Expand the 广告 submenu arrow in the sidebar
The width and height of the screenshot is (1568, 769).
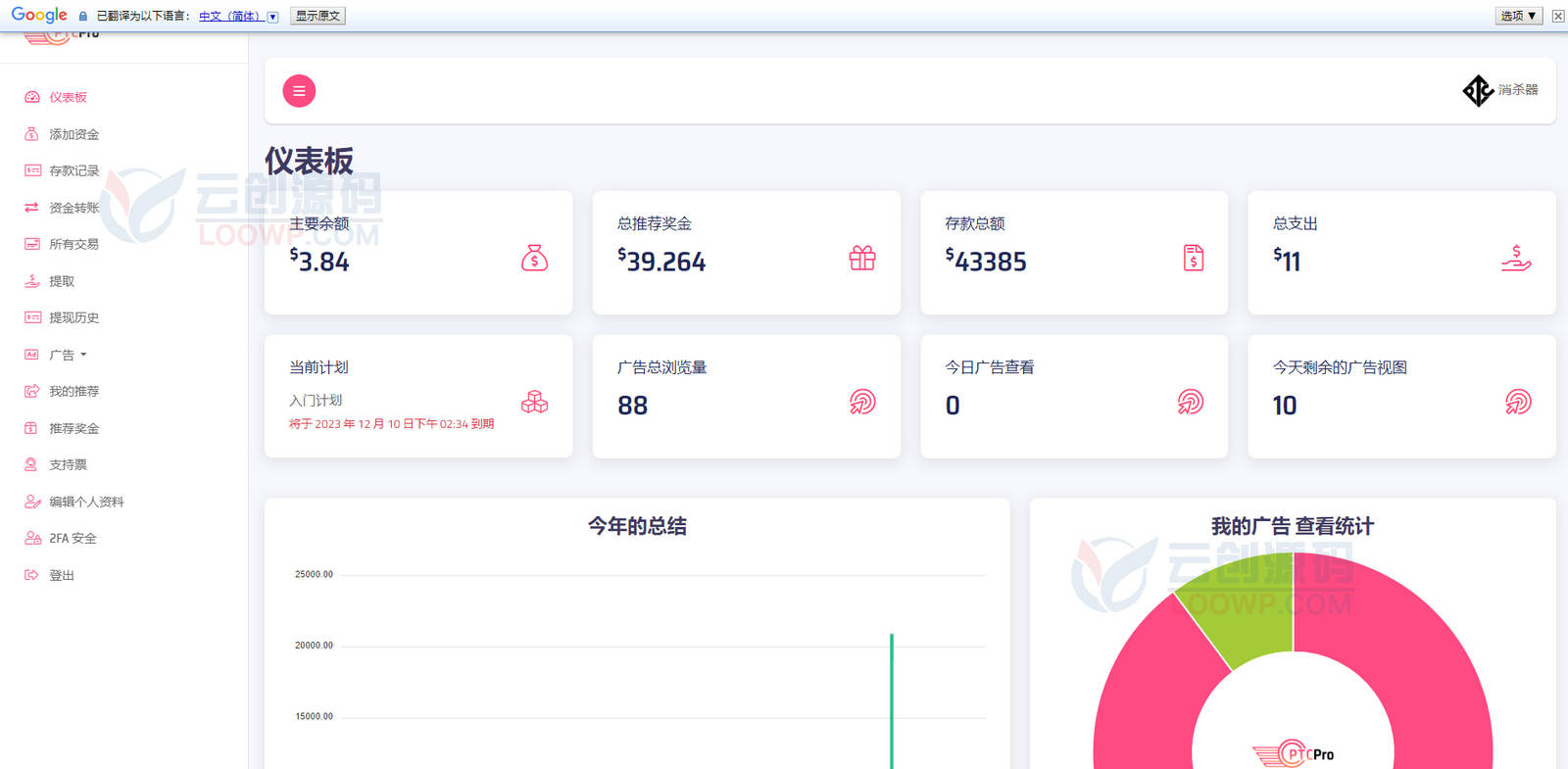[83, 355]
